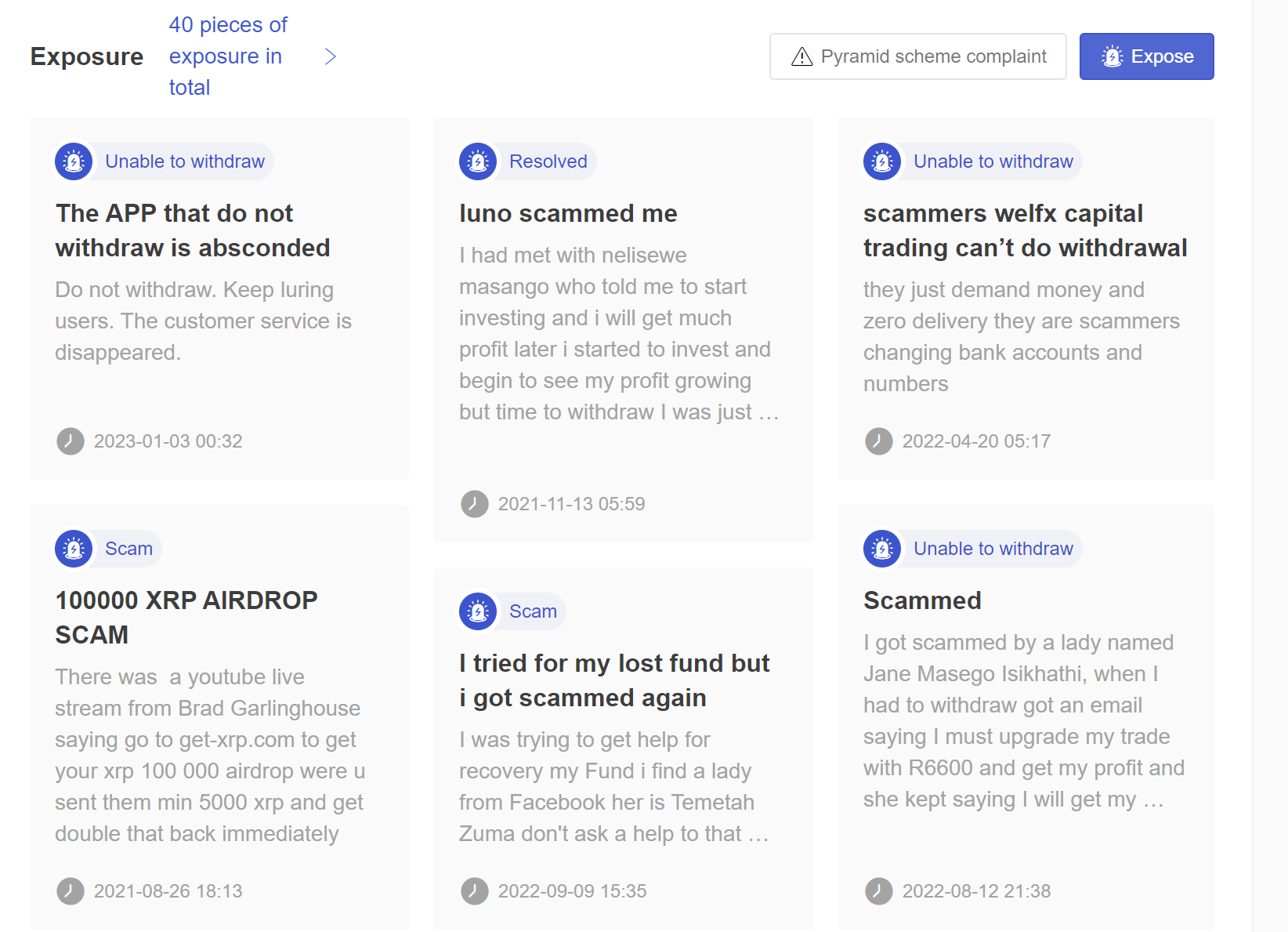Open '100000 XRP AIRDROP SCAM' post title
Screen dimensions: 1288x932
186,618
